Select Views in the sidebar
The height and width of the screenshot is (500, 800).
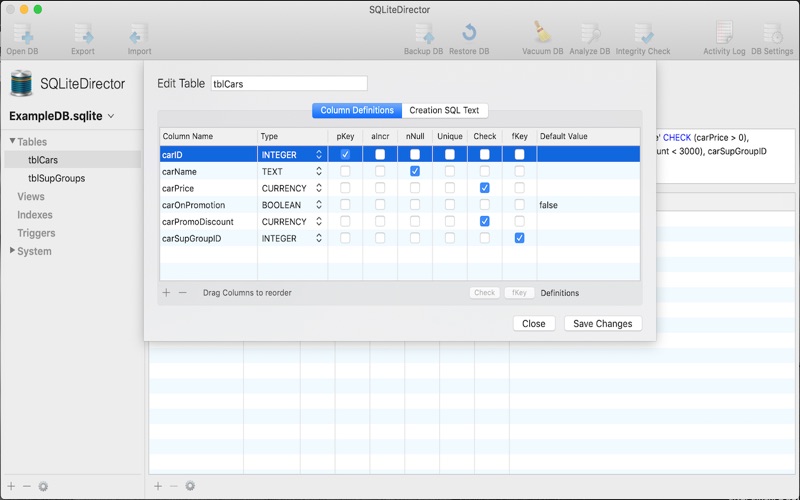click(31, 196)
